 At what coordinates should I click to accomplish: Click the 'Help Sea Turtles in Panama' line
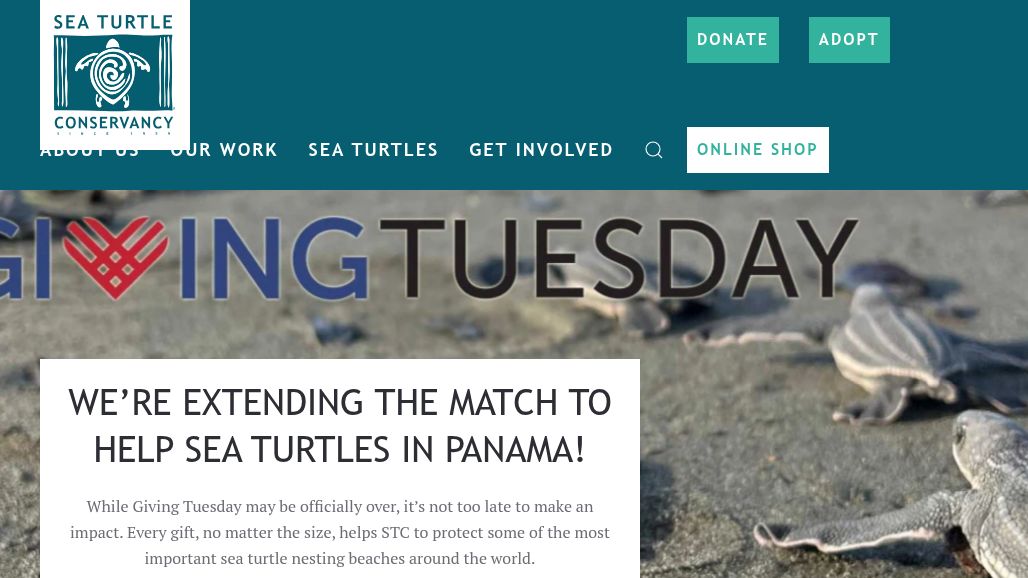pos(340,450)
